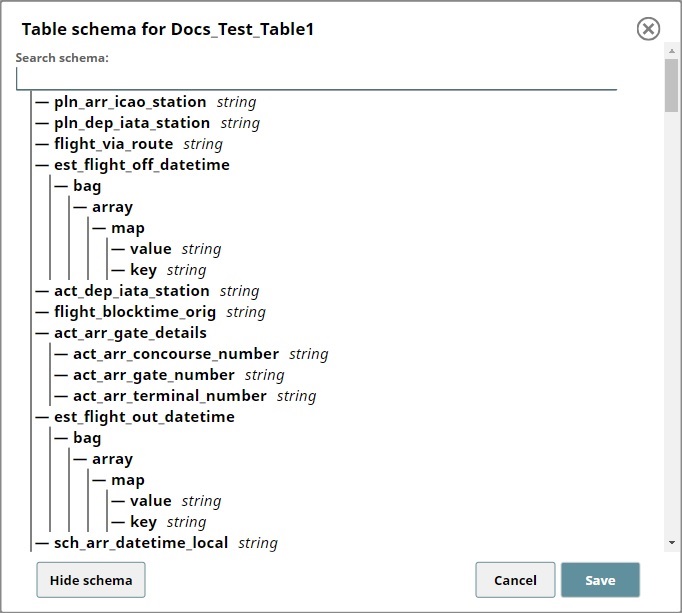
Task: Collapse act_arr_gate_details node
Action: pos(130,333)
